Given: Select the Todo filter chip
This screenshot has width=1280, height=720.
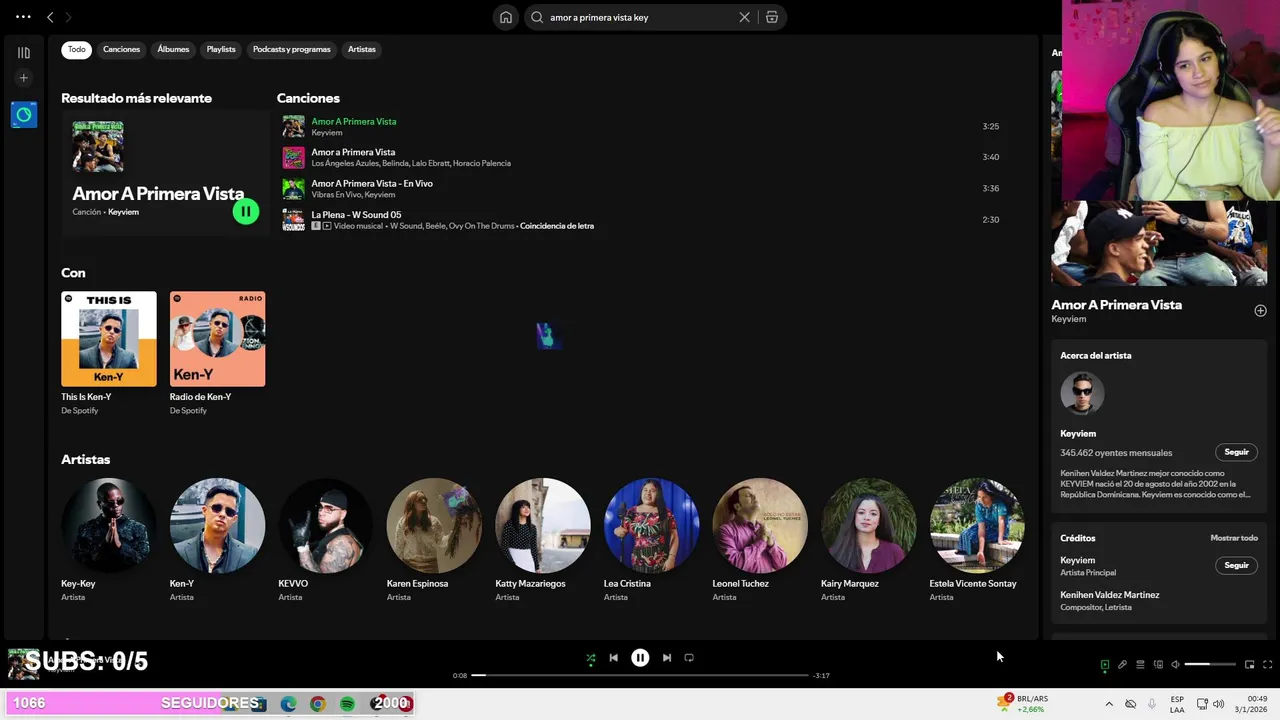Looking at the screenshot, I should 77,49.
